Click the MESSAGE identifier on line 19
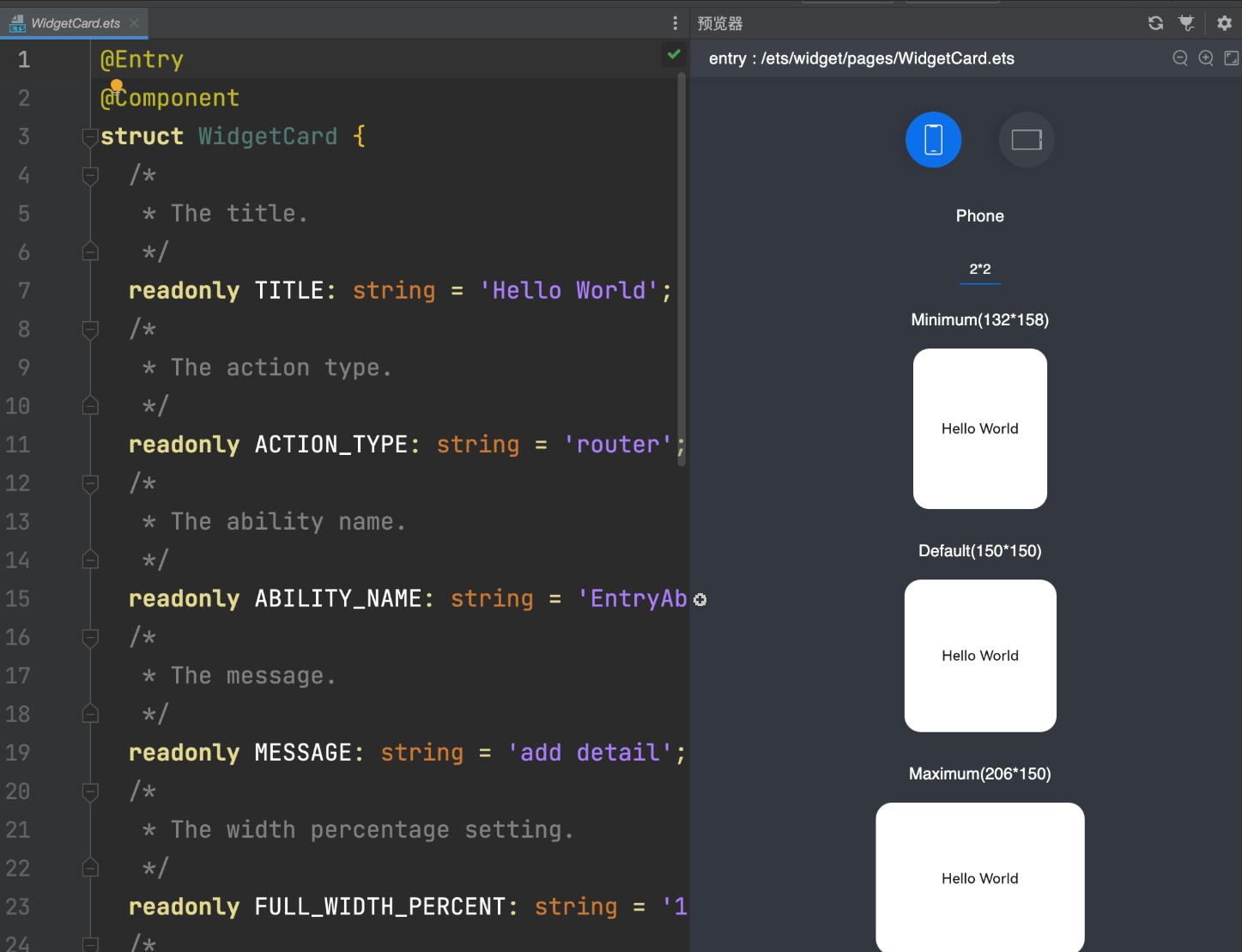Image resolution: width=1242 pixels, height=952 pixels. coord(303,753)
